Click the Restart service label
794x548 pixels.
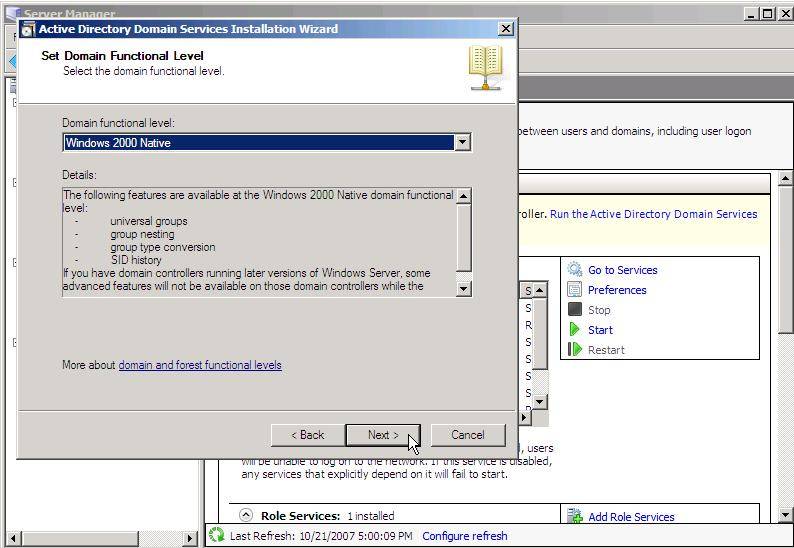(x=606, y=350)
